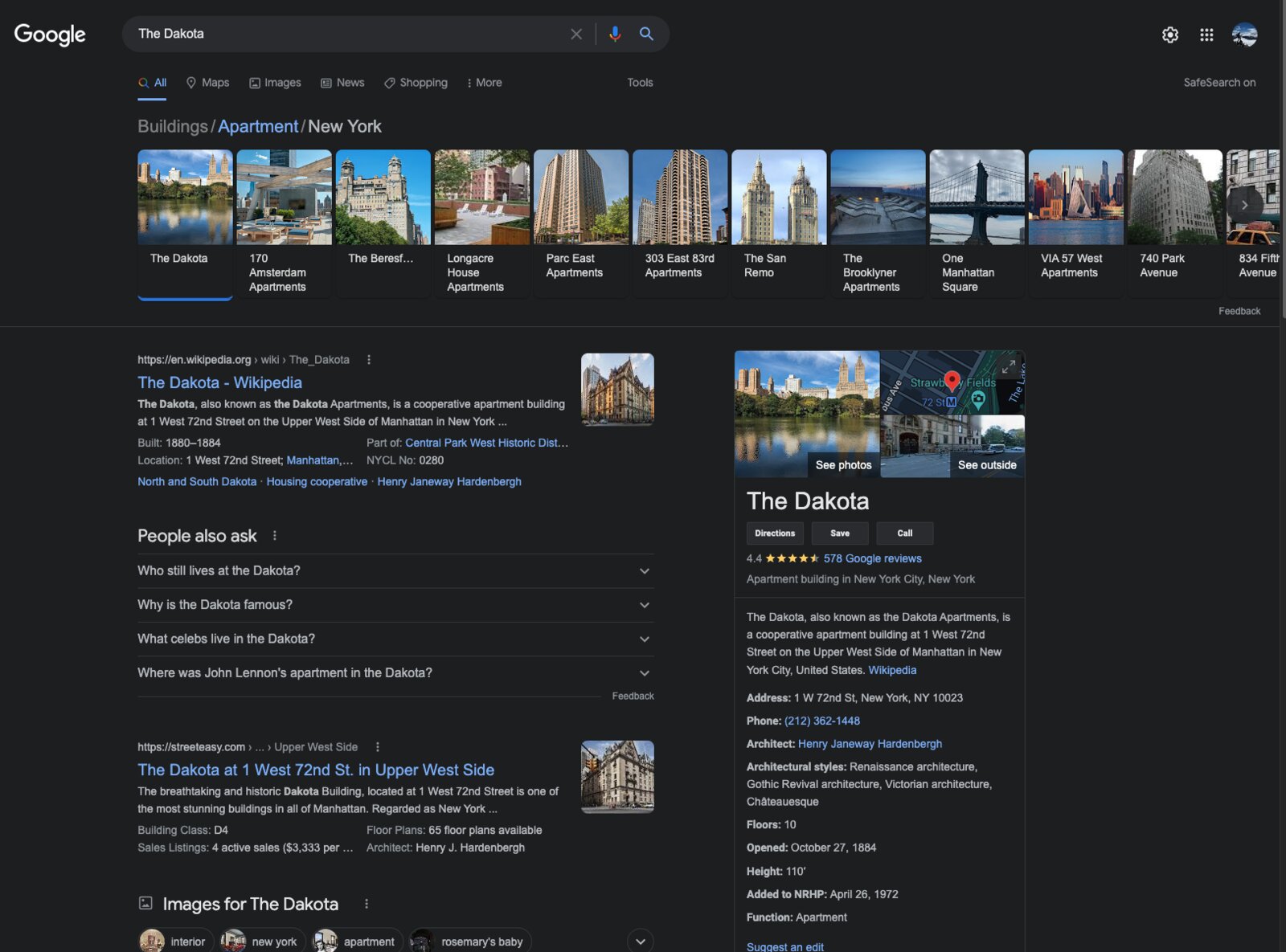Expand the map in knowledge panel

coord(1009,366)
